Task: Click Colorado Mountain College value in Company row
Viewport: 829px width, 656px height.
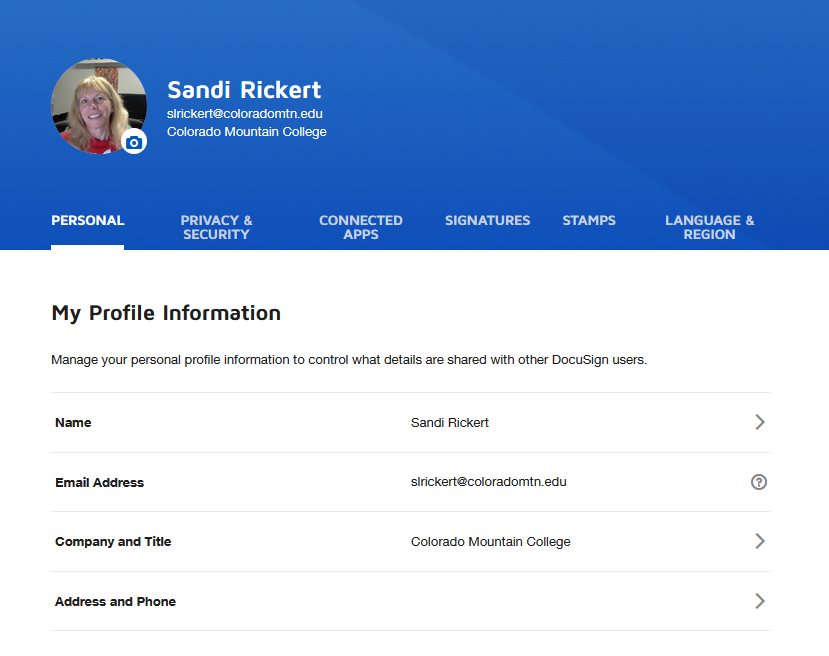Action: point(491,542)
